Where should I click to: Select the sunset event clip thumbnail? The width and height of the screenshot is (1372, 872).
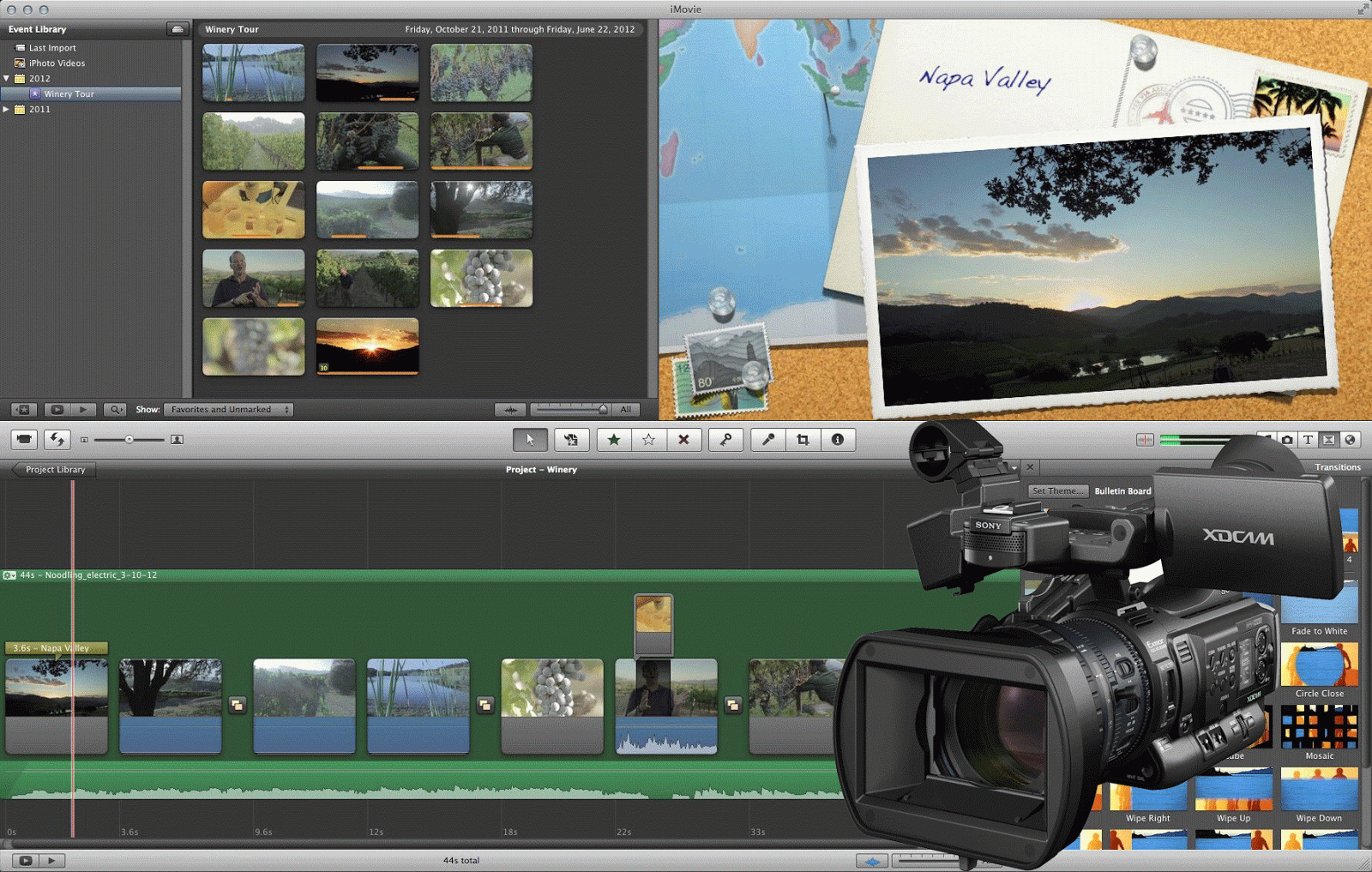pyautogui.click(x=368, y=346)
